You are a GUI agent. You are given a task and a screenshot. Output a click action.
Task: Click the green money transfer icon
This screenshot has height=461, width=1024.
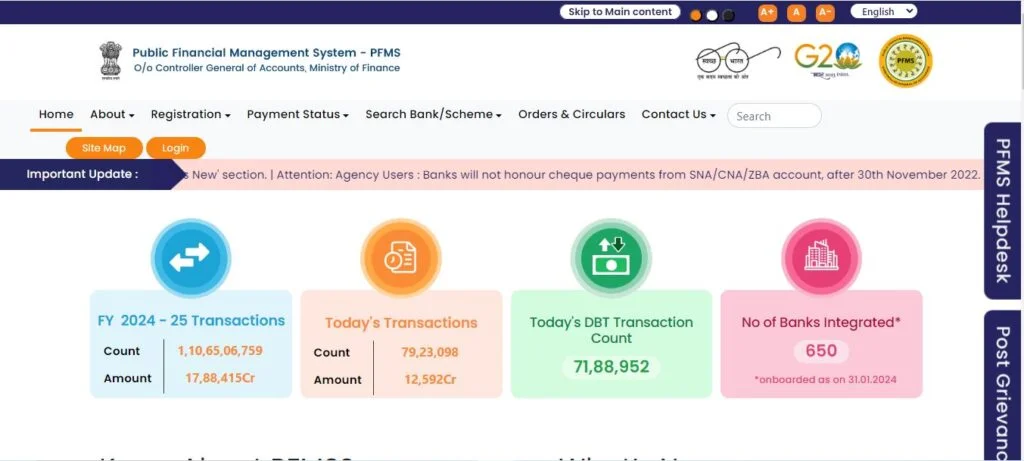point(611,258)
